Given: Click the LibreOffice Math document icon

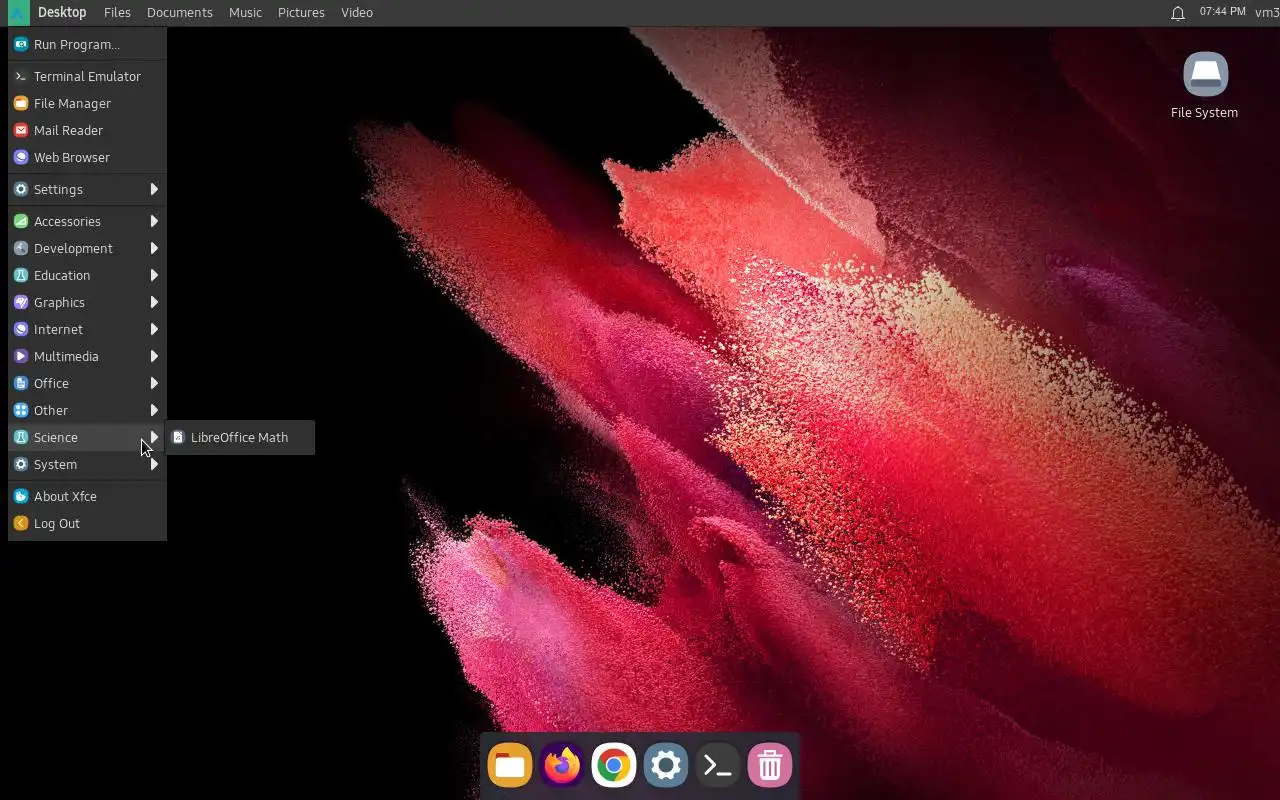Looking at the screenshot, I should (178, 437).
